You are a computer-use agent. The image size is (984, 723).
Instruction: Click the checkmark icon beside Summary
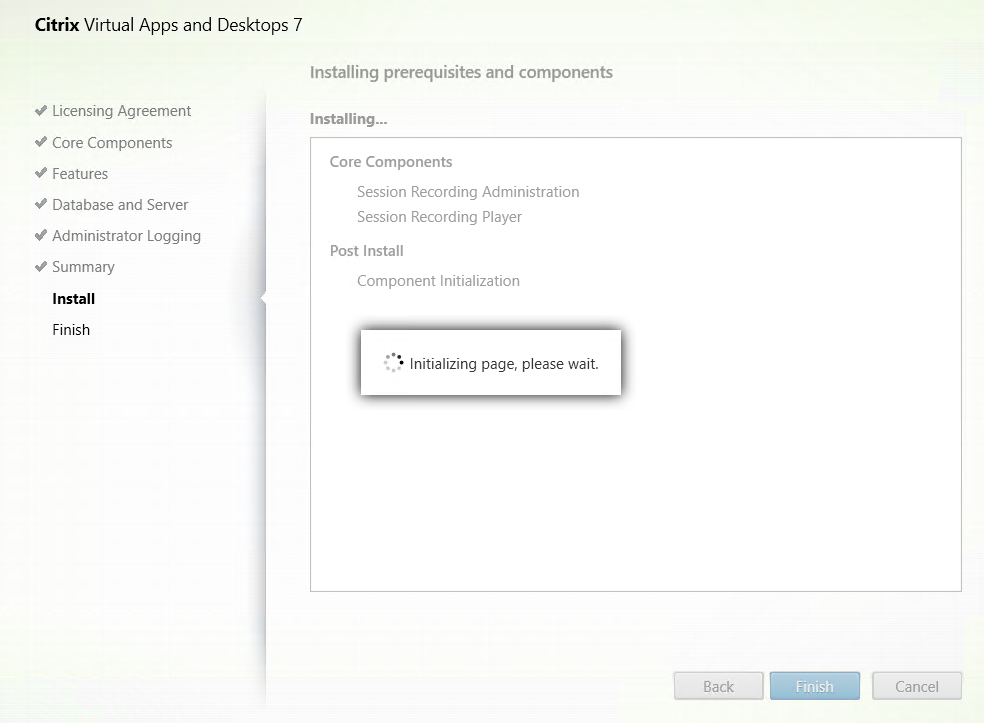tap(41, 267)
